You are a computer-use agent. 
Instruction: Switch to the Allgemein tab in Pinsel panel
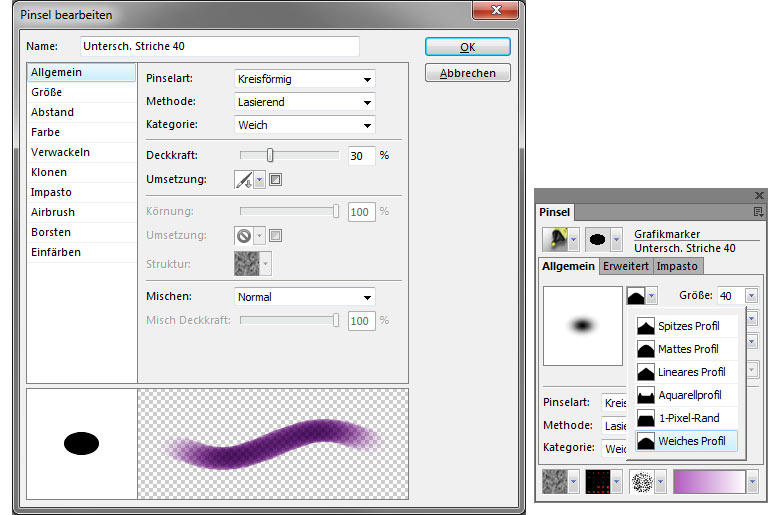coord(568,266)
